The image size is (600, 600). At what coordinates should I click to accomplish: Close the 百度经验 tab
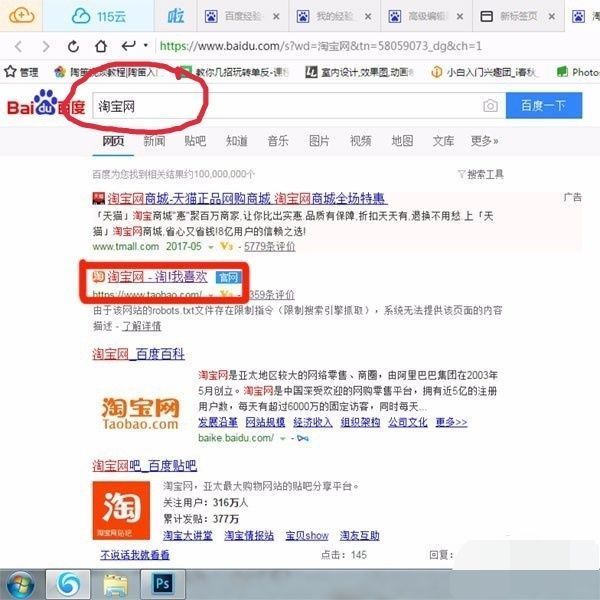coord(276,17)
